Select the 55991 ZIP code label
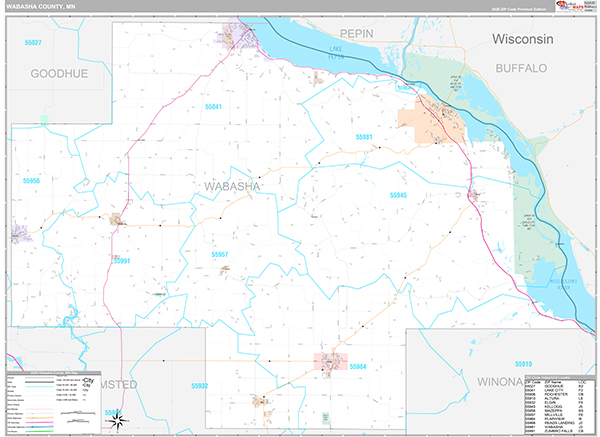 tap(122, 261)
